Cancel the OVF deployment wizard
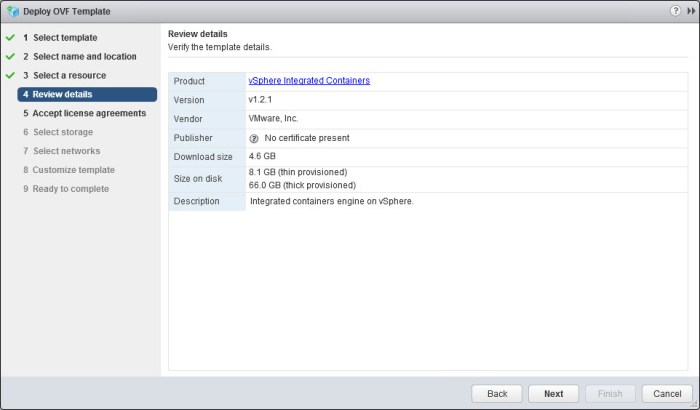The height and width of the screenshot is (410, 700). [667, 393]
